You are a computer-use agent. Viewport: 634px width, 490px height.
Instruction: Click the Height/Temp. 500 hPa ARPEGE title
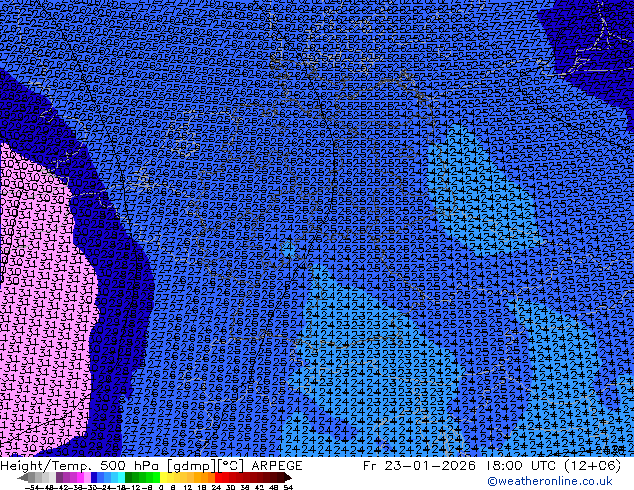pyautogui.click(x=151, y=466)
